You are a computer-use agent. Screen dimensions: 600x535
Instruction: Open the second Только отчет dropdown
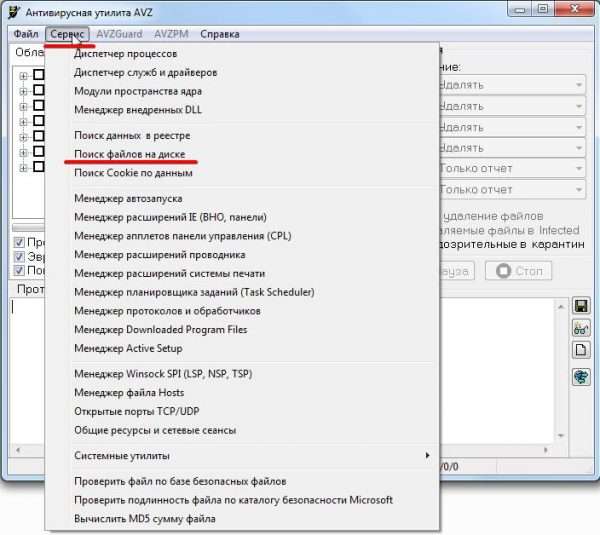coord(512,189)
